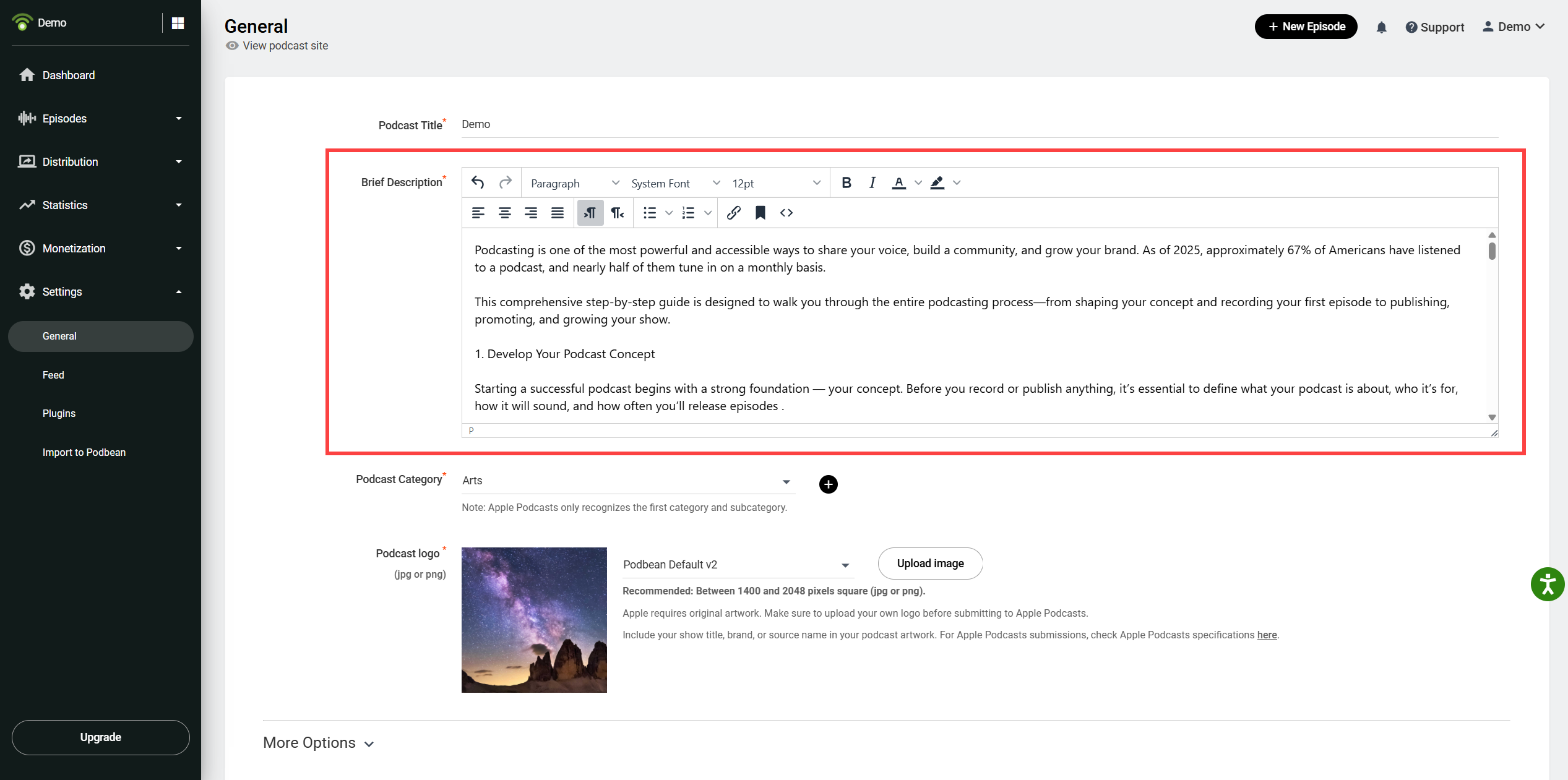Open the text highlight color picker arrow
The height and width of the screenshot is (780, 1568).
[x=957, y=182]
